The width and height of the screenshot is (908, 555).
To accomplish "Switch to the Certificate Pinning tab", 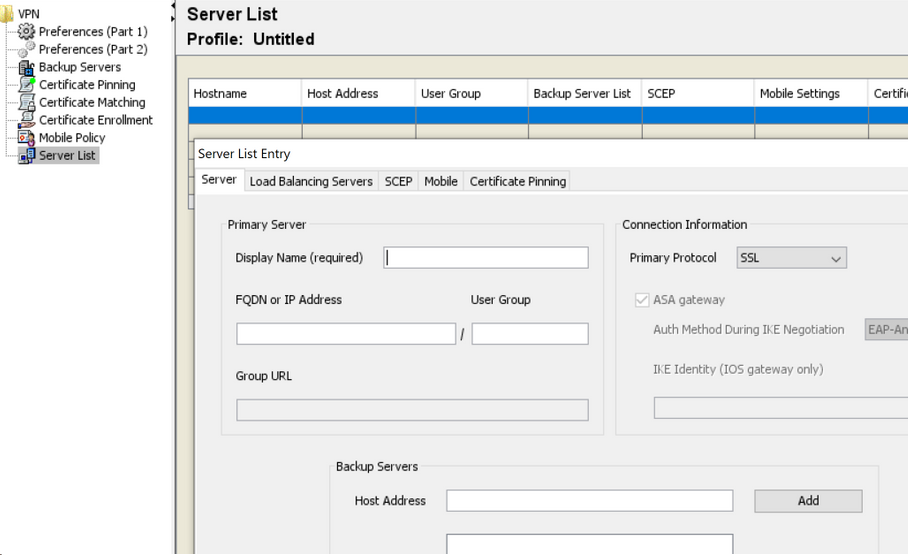I will pyautogui.click(x=518, y=181).
